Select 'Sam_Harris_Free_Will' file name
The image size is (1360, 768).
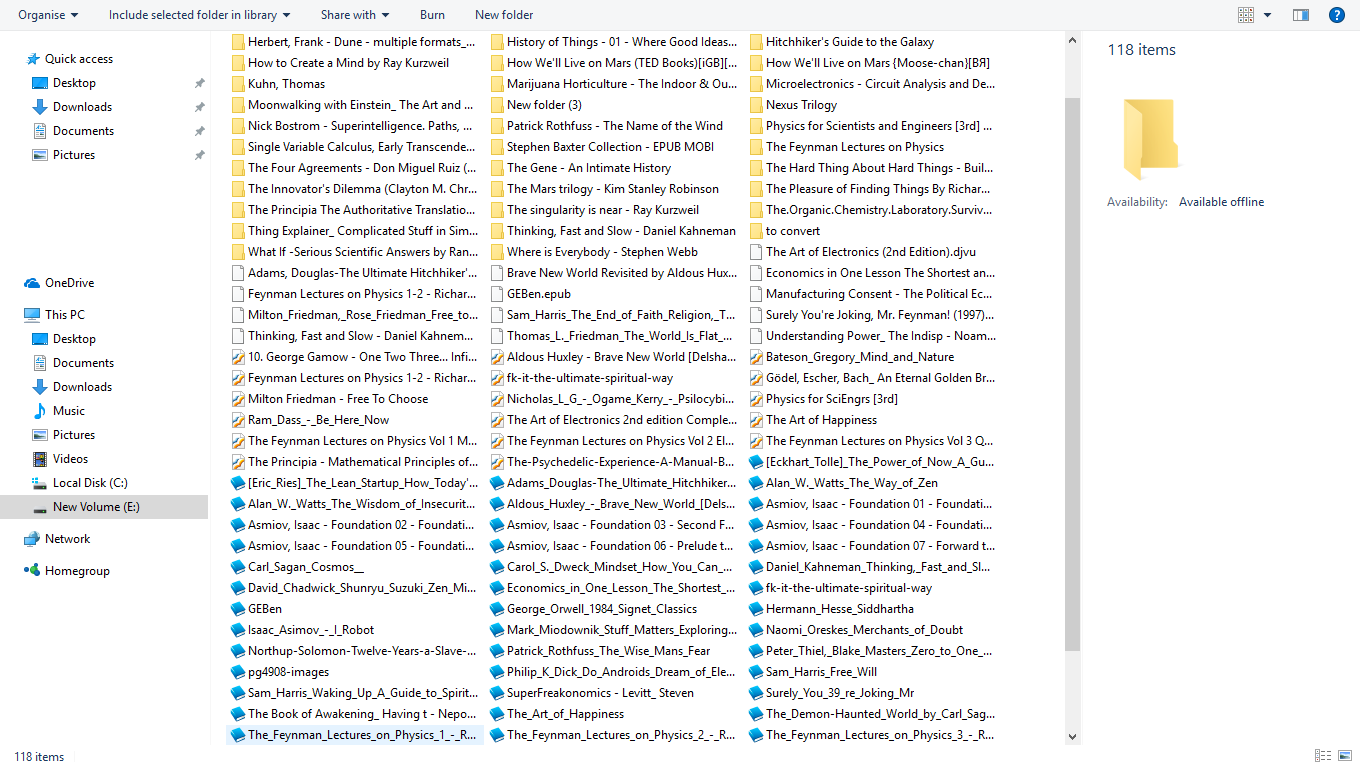point(821,672)
